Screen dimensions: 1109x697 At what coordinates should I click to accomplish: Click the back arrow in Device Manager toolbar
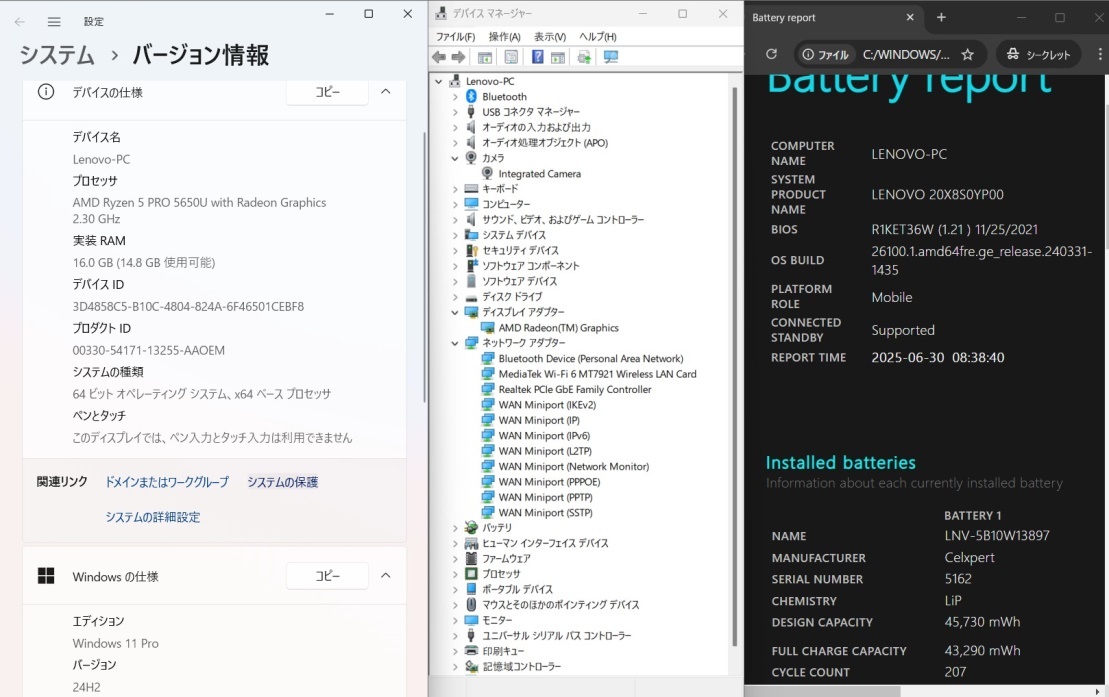click(439, 57)
